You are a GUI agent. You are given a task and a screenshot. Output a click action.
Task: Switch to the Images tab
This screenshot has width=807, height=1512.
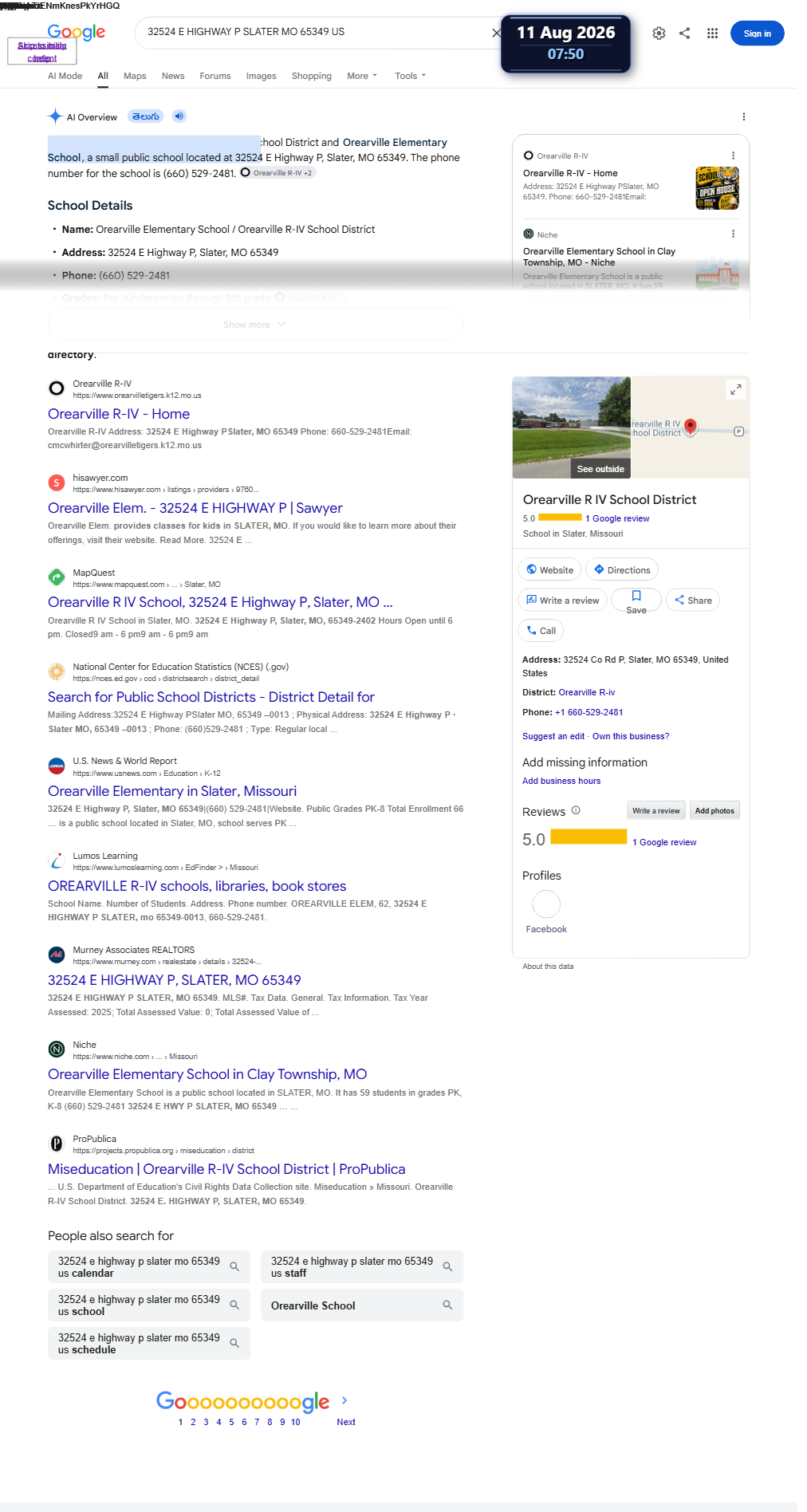pos(261,76)
